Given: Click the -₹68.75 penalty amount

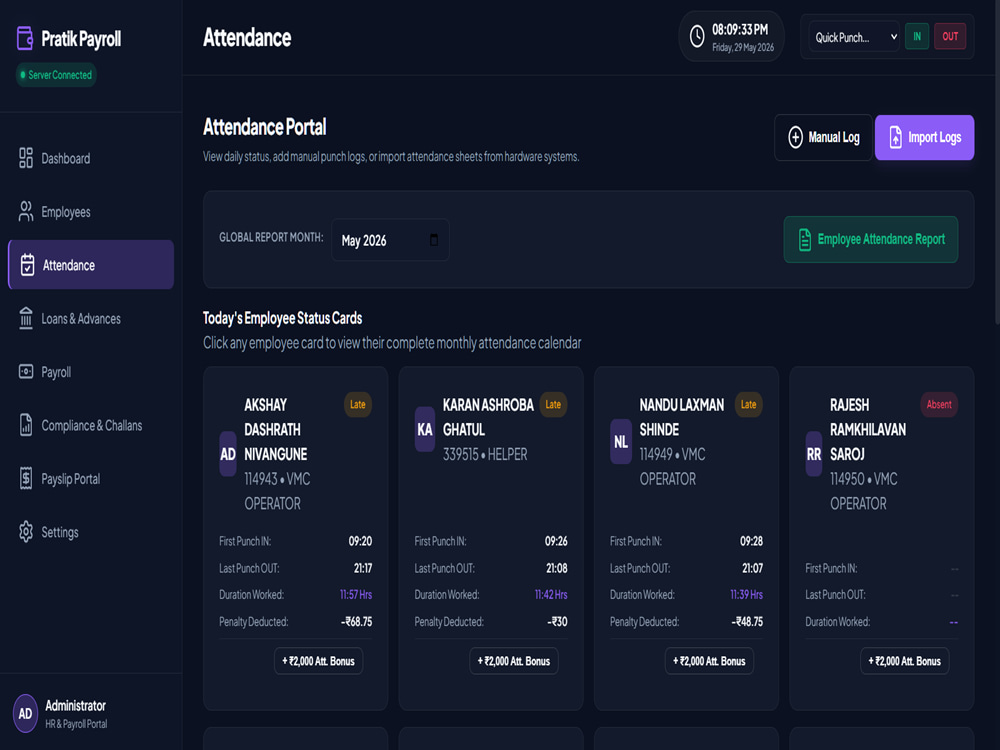Looking at the screenshot, I should coord(357,621).
